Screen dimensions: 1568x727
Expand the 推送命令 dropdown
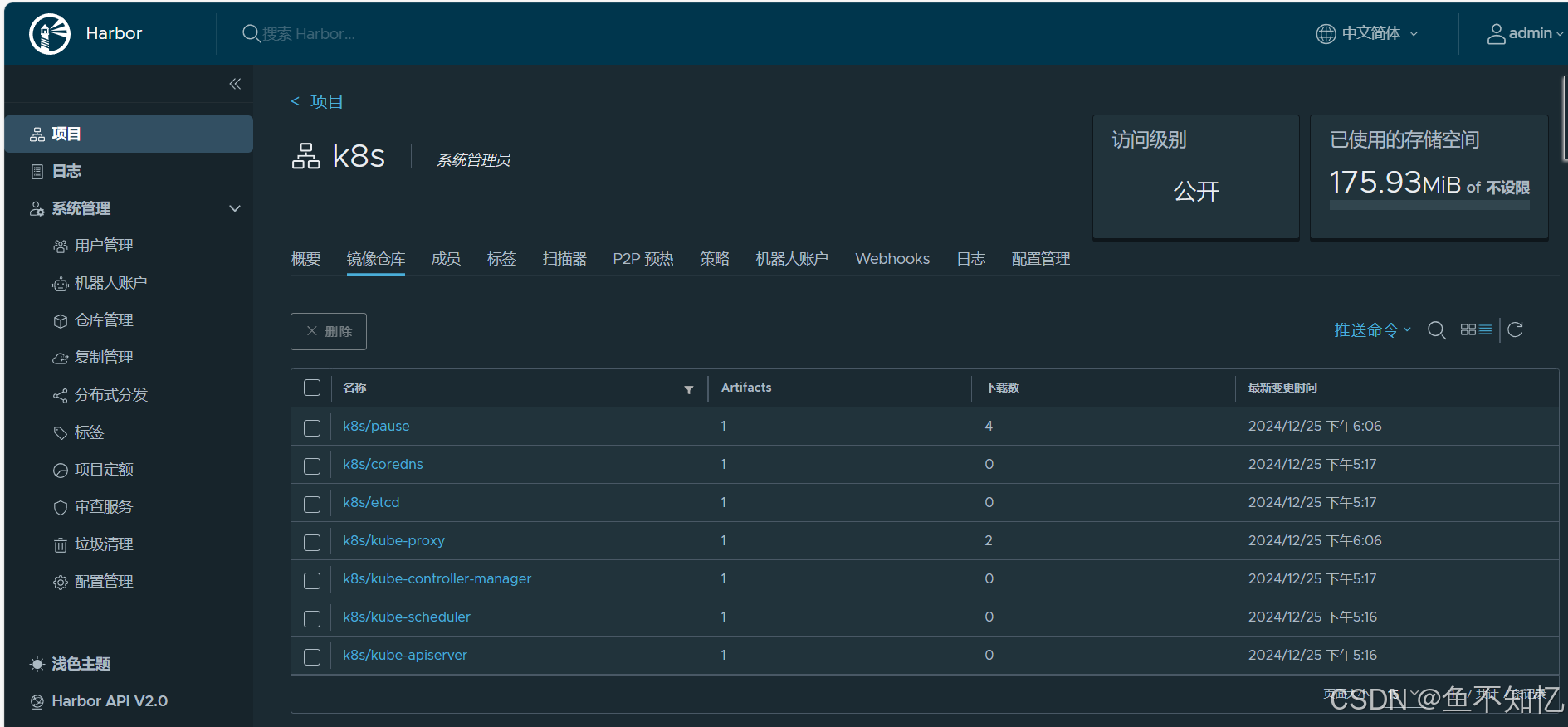(x=1372, y=330)
